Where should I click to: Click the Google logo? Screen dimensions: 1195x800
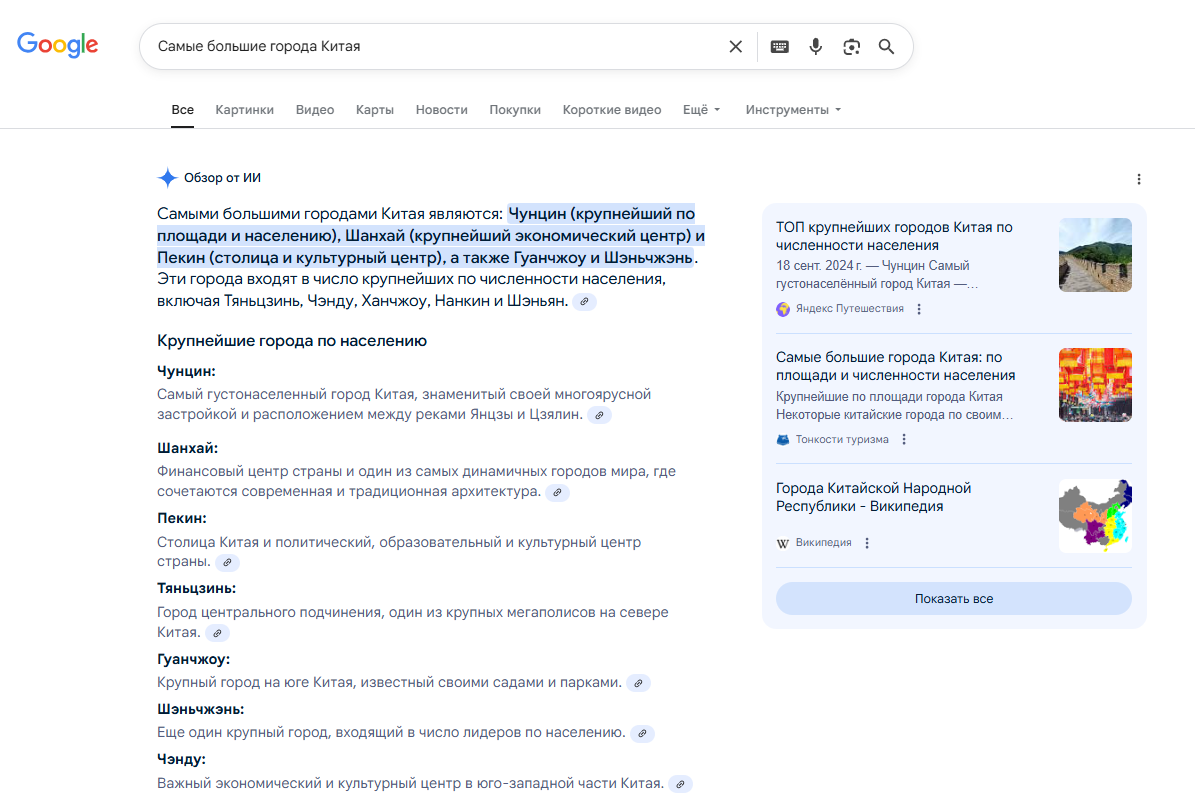(57, 44)
